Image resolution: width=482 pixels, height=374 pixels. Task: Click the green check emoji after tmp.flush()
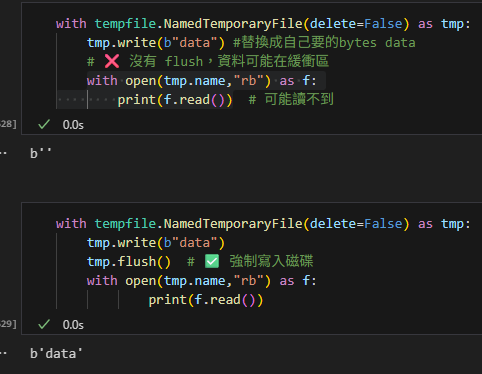(212, 261)
